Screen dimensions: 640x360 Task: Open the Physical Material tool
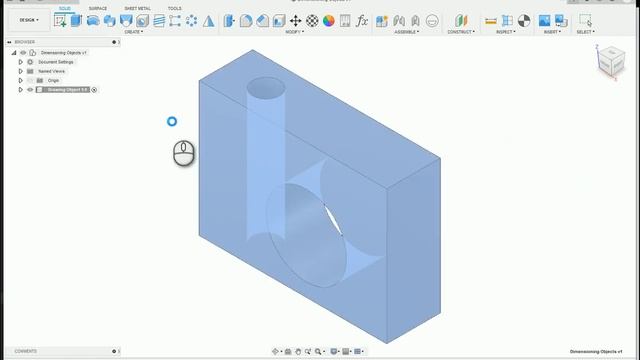(312, 20)
